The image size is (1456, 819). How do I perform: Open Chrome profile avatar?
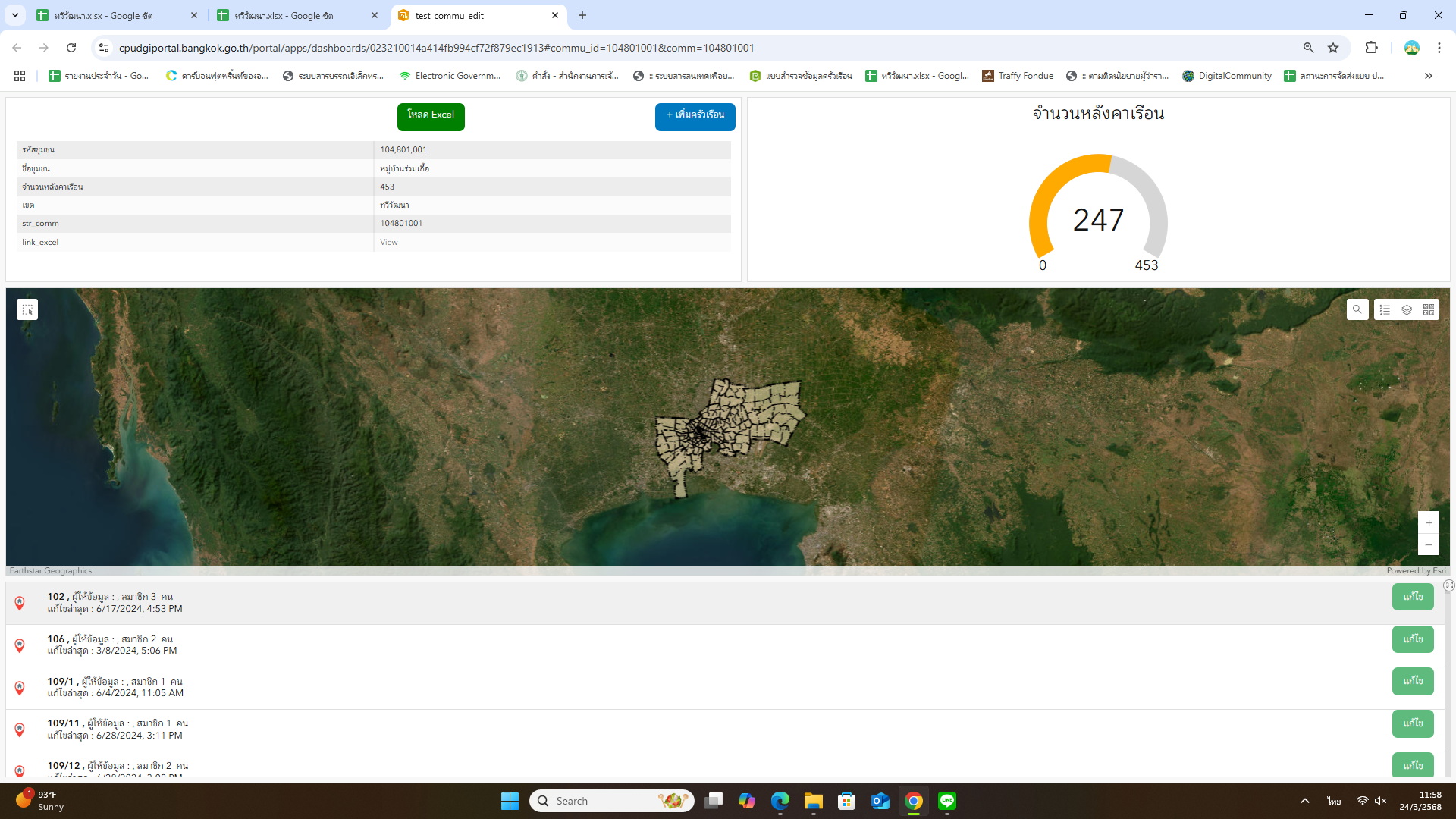[x=1412, y=48]
